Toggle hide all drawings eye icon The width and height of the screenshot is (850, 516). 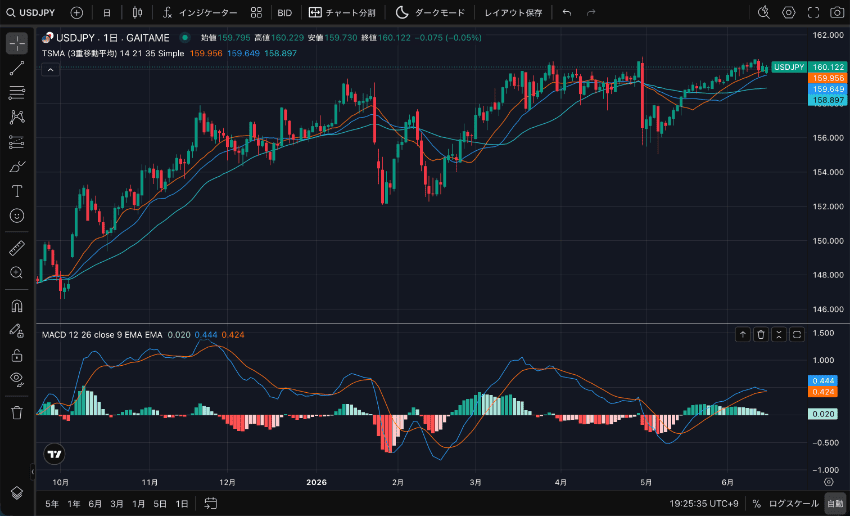[x=17, y=379]
